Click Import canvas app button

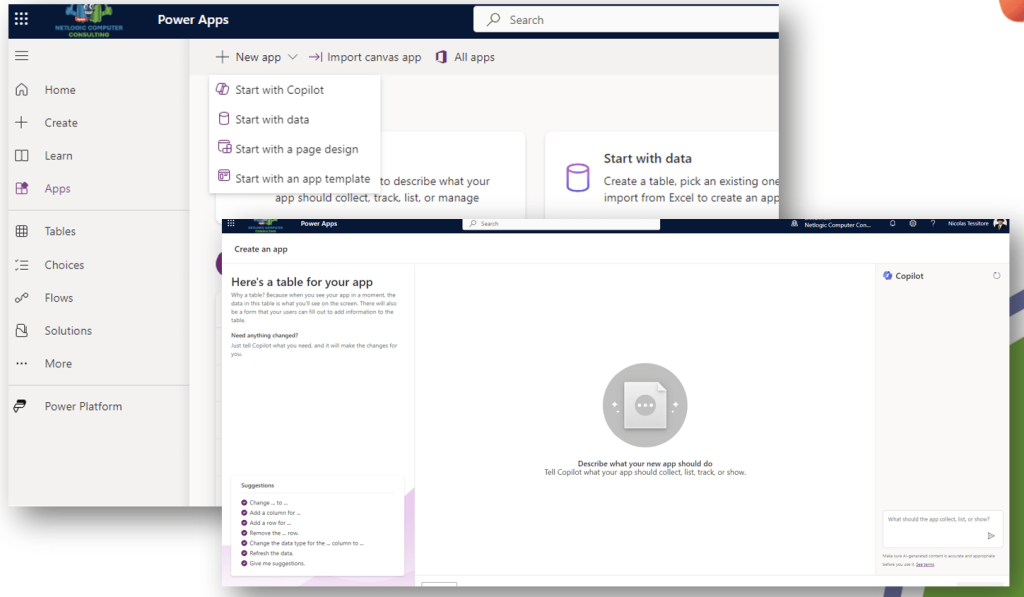pyautogui.click(x=365, y=57)
